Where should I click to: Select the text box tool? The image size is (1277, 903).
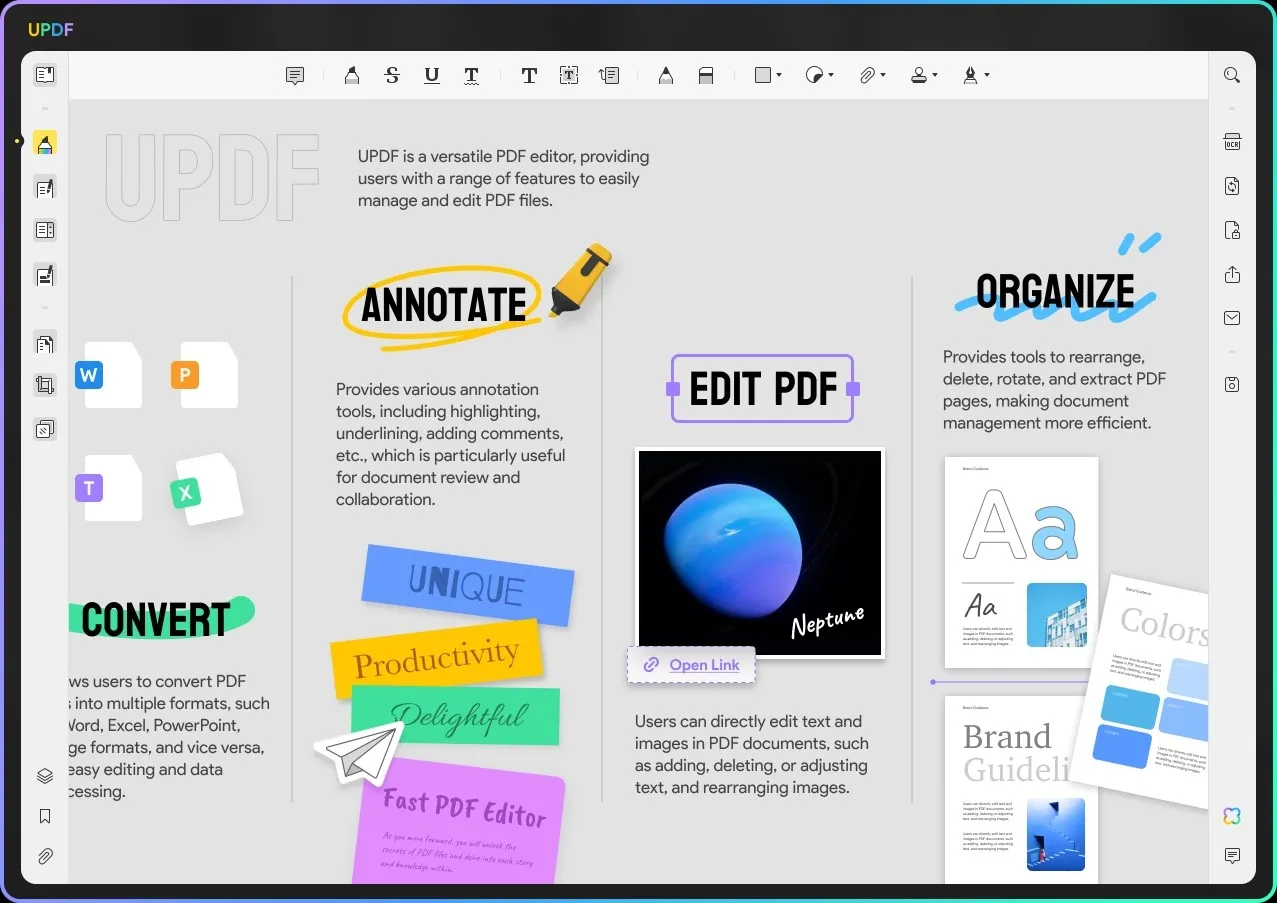(569, 75)
